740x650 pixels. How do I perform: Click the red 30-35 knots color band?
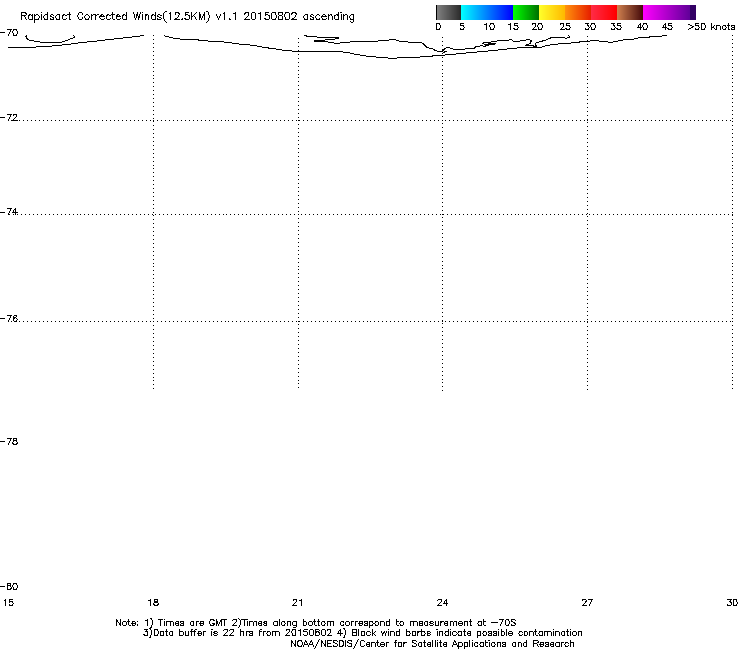(x=604, y=12)
